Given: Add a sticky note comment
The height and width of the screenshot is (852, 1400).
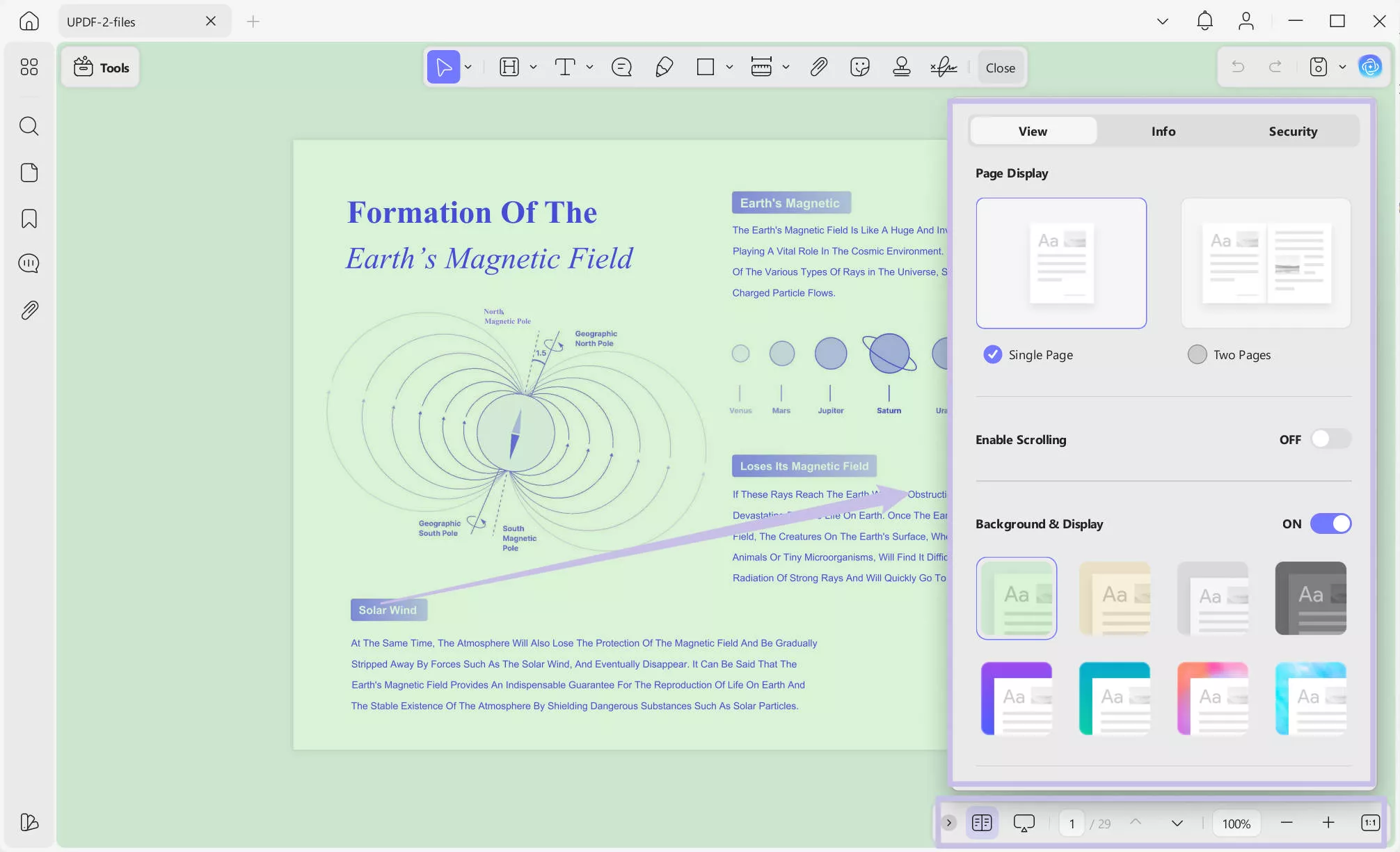Looking at the screenshot, I should (621, 68).
